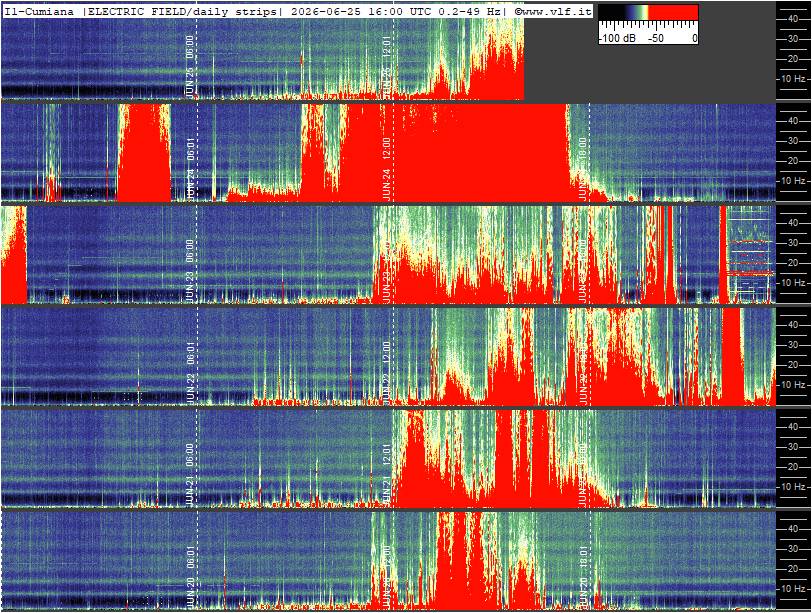Select the JUN-21 12:01 time marker
This screenshot has height=613, width=812.
(386, 475)
